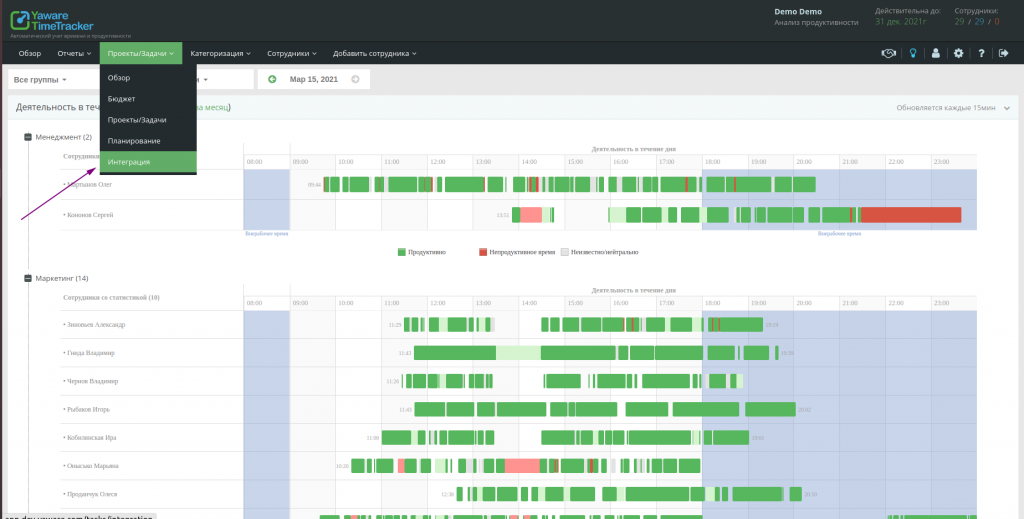Click Обновляется каждые 15мин text
The width and height of the screenshot is (1024, 519).
946,108
